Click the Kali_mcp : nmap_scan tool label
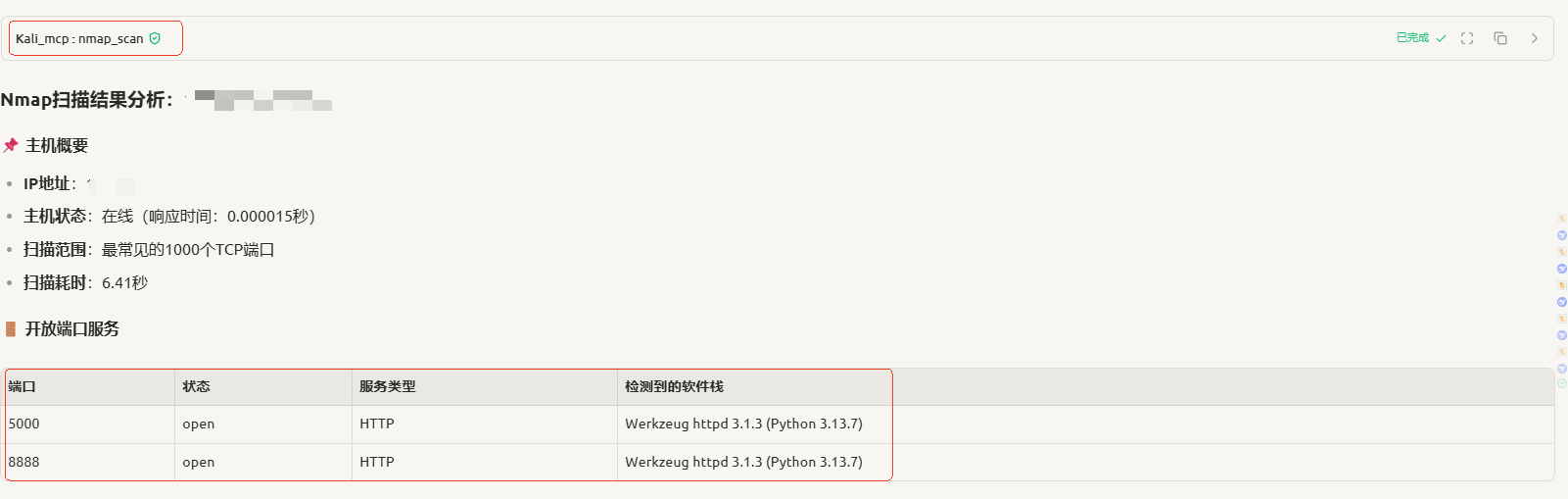 [x=79, y=38]
